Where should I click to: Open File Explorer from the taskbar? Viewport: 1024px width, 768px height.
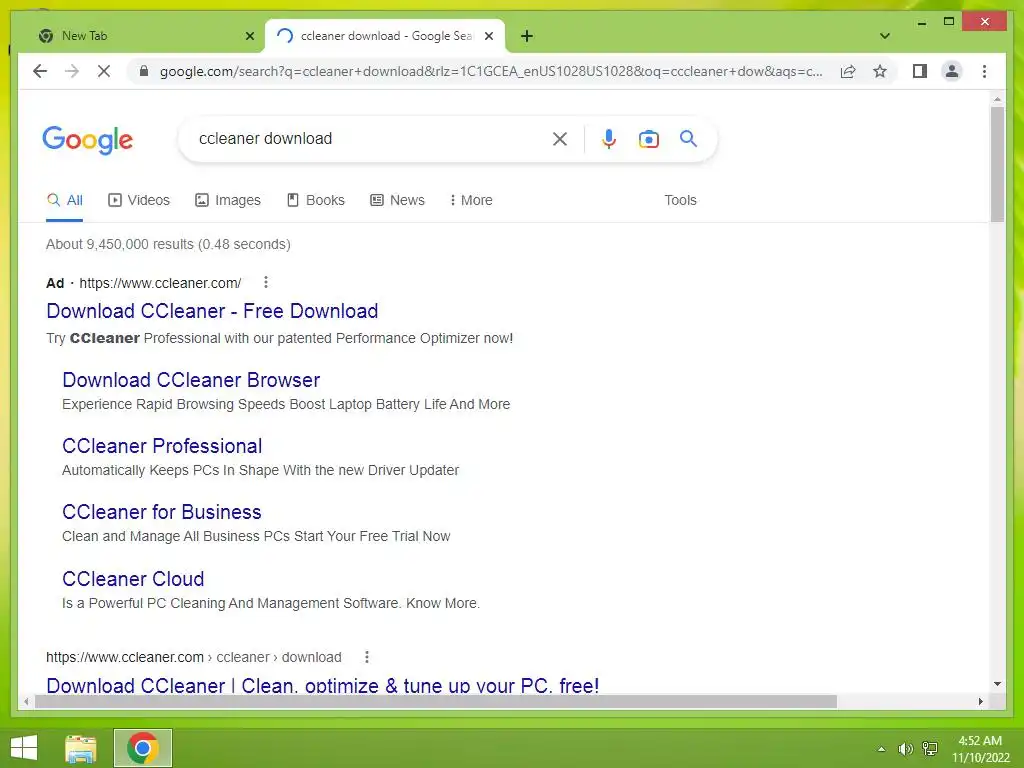pyautogui.click(x=81, y=748)
